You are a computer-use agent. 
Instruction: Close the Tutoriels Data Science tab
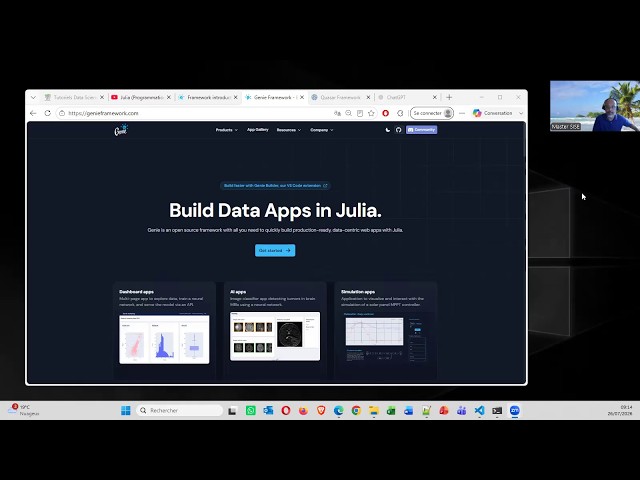(x=102, y=97)
